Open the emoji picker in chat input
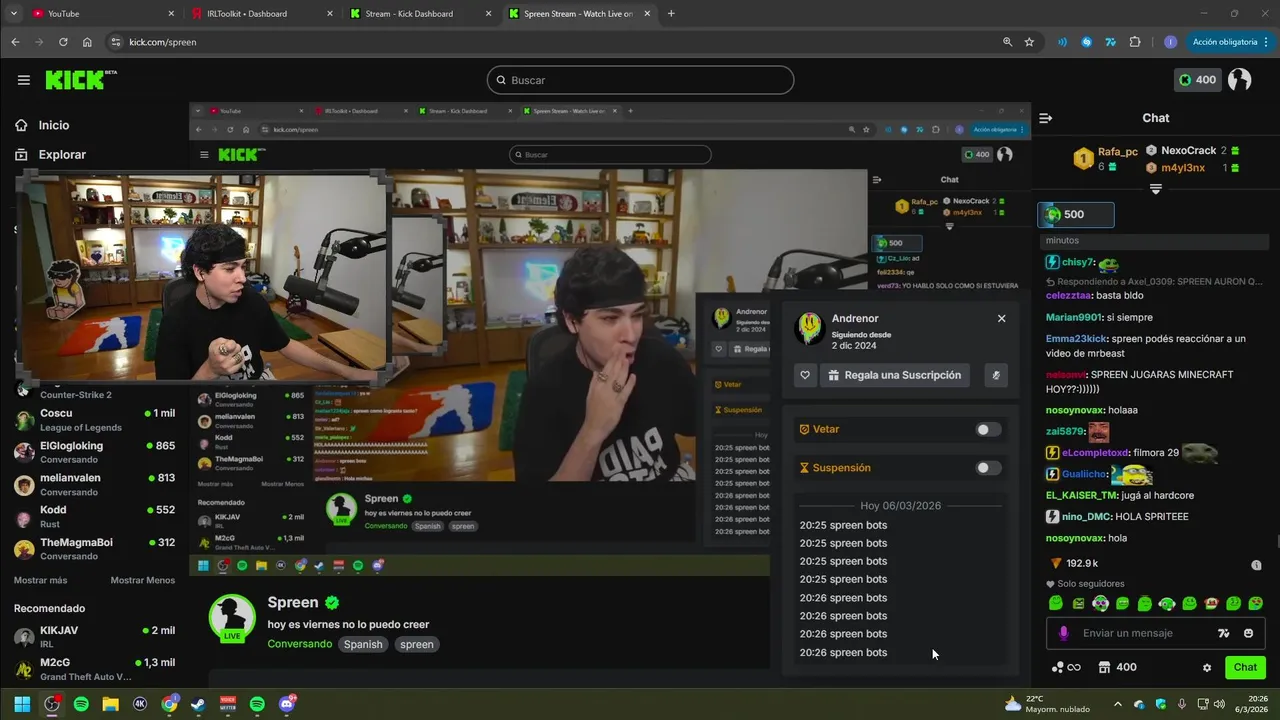1280x720 pixels. [1248, 633]
